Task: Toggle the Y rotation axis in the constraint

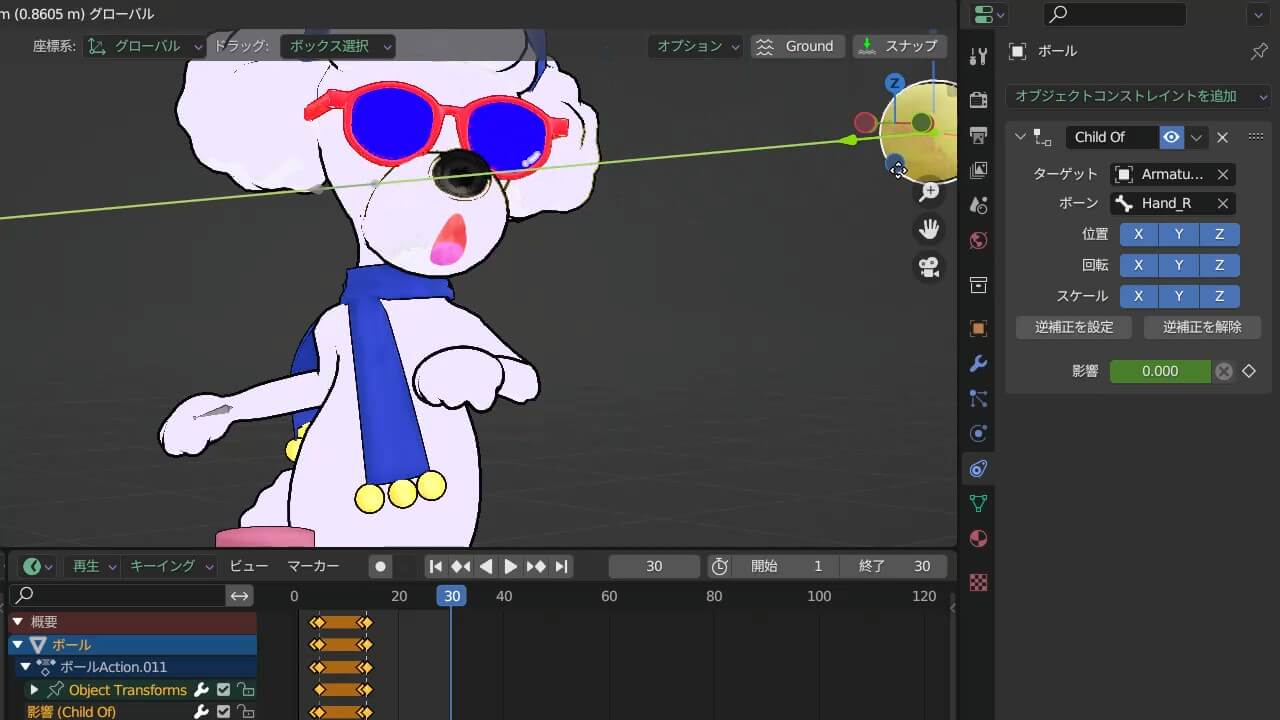Action: tap(1178, 265)
